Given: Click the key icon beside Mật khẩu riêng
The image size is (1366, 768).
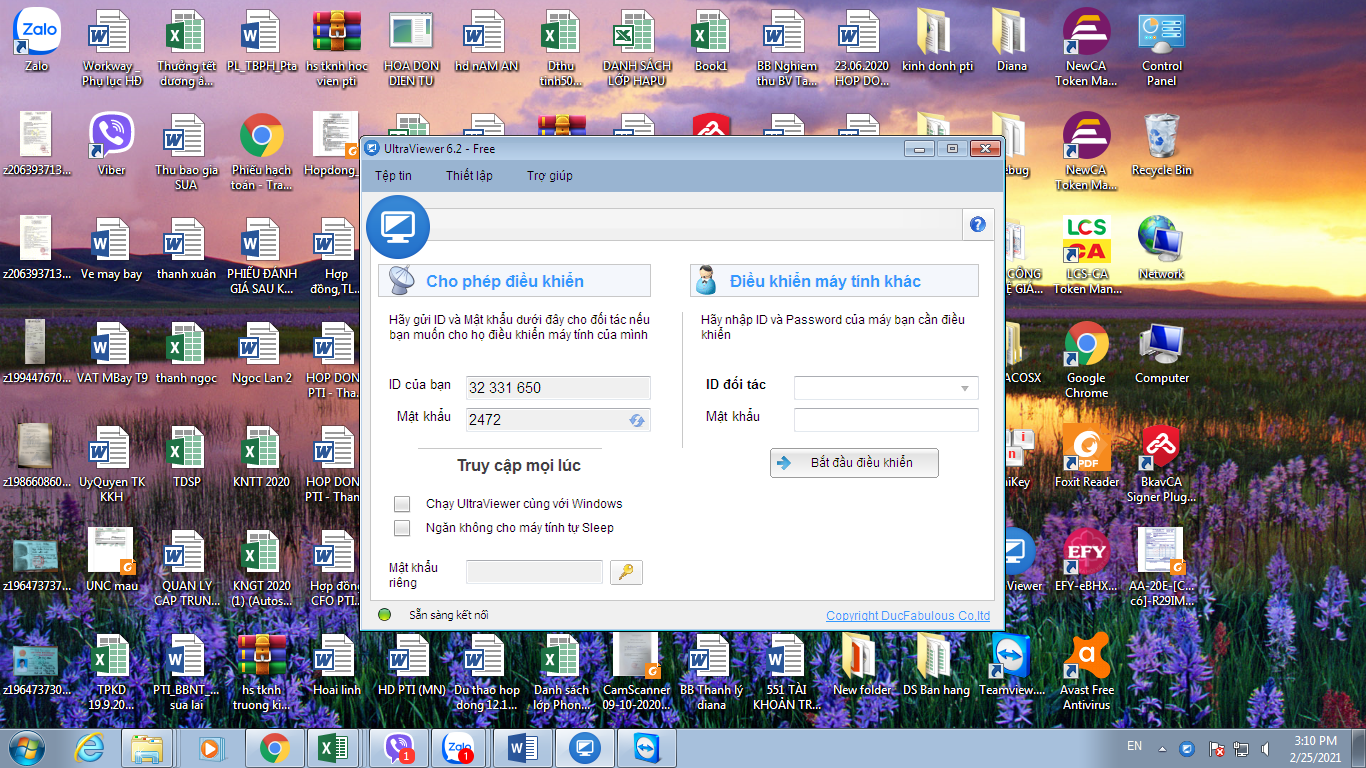Looking at the screenshot, I should click(626, 572).
